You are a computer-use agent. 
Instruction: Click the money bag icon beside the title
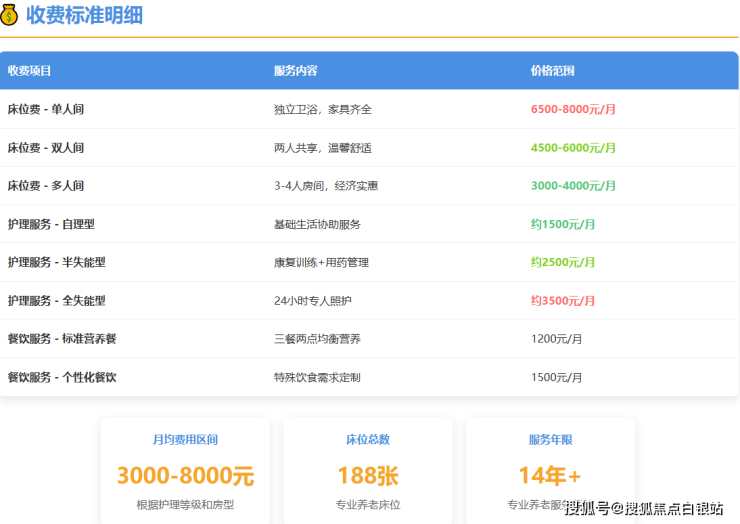[x=10, y=15]
